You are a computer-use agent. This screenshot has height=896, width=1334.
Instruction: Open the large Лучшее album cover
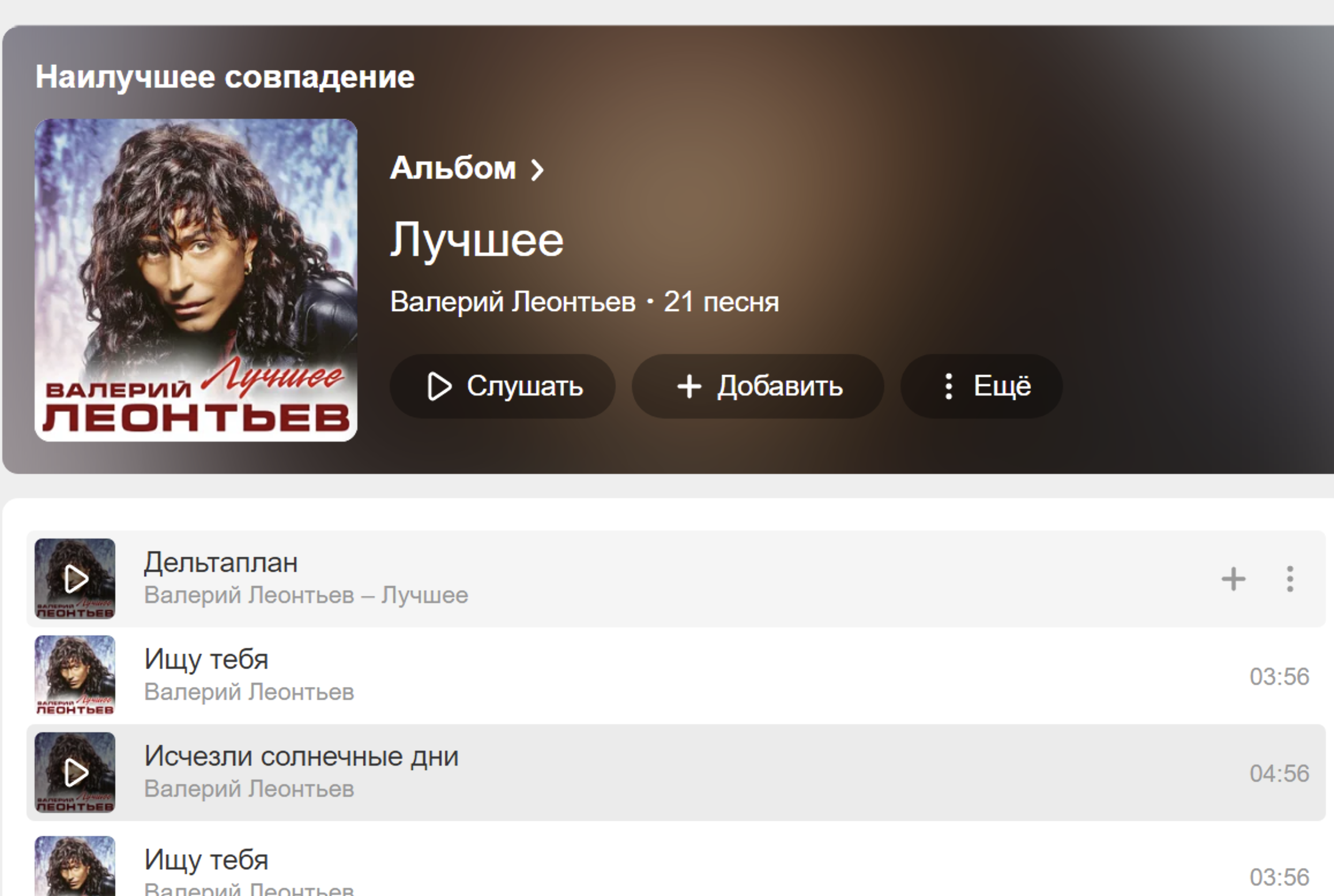pyautogui.click(x=196, y=280)
